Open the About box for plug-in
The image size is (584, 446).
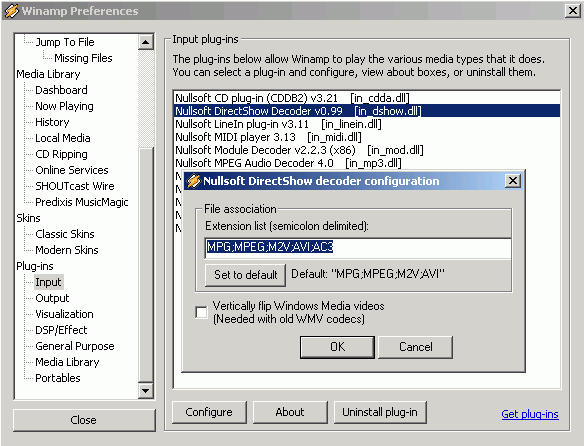coord(290,412)
